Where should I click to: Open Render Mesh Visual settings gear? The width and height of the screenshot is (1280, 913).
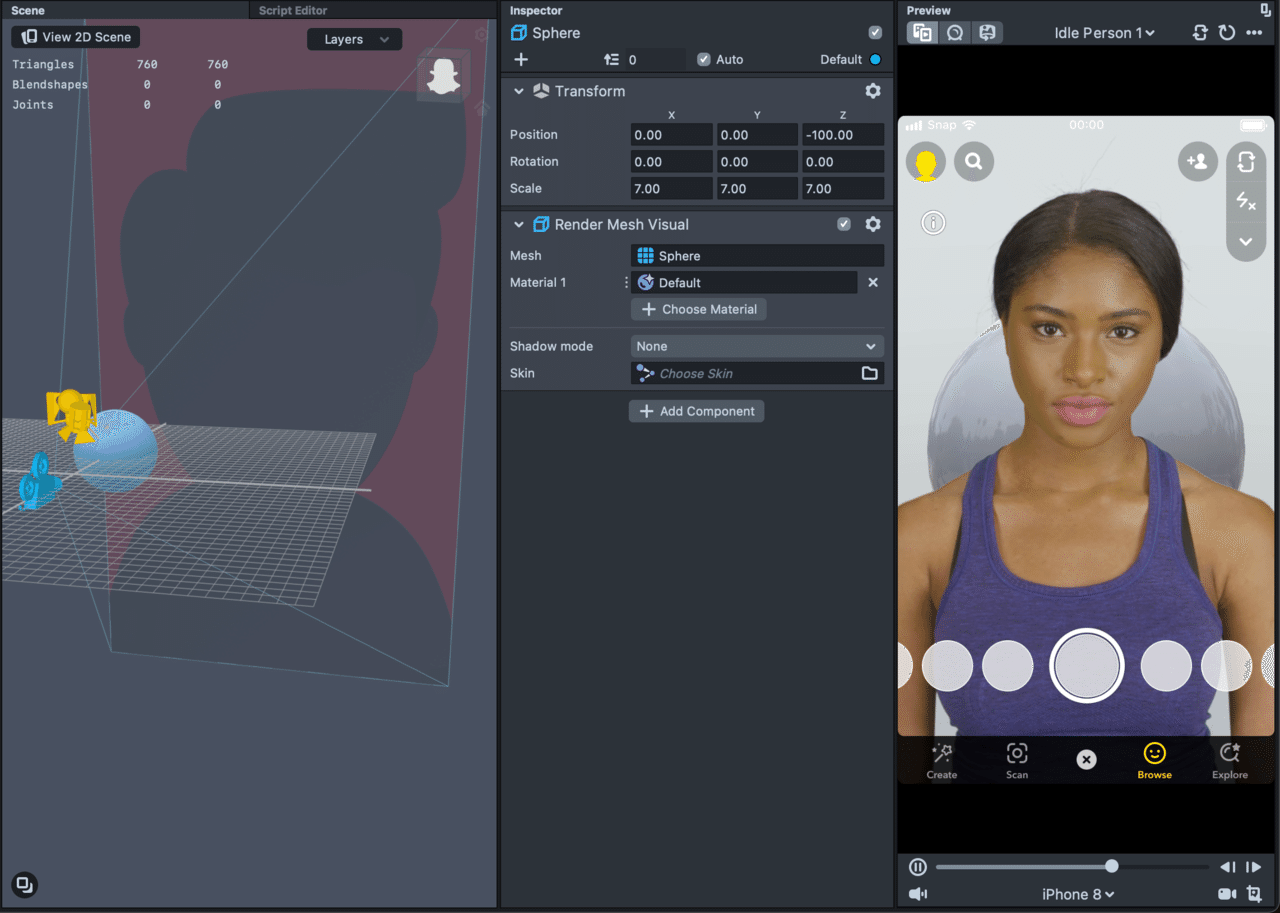(873, 225)
